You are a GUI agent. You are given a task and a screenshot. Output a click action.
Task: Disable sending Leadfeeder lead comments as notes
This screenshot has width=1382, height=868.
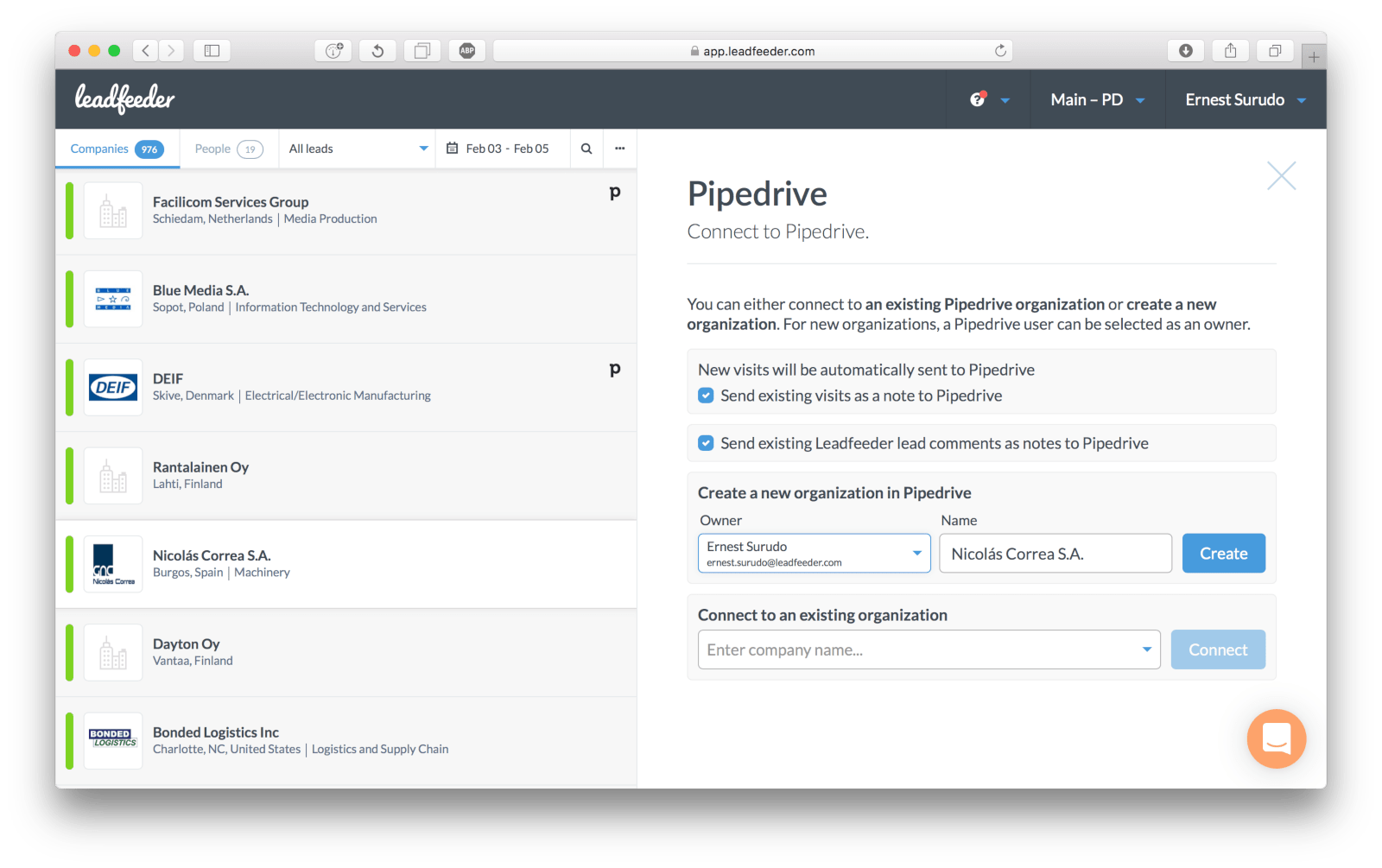tap(706, 442)
